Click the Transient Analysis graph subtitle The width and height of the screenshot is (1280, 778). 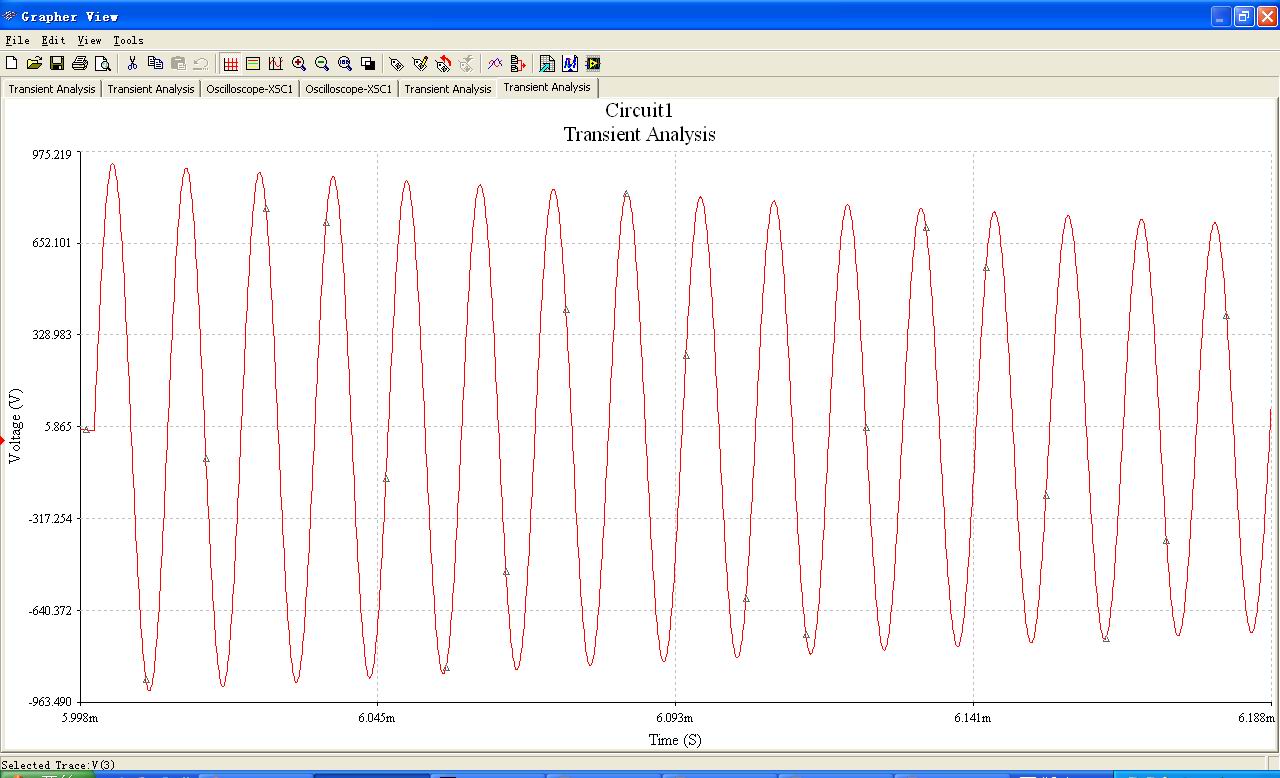(639, 134)
